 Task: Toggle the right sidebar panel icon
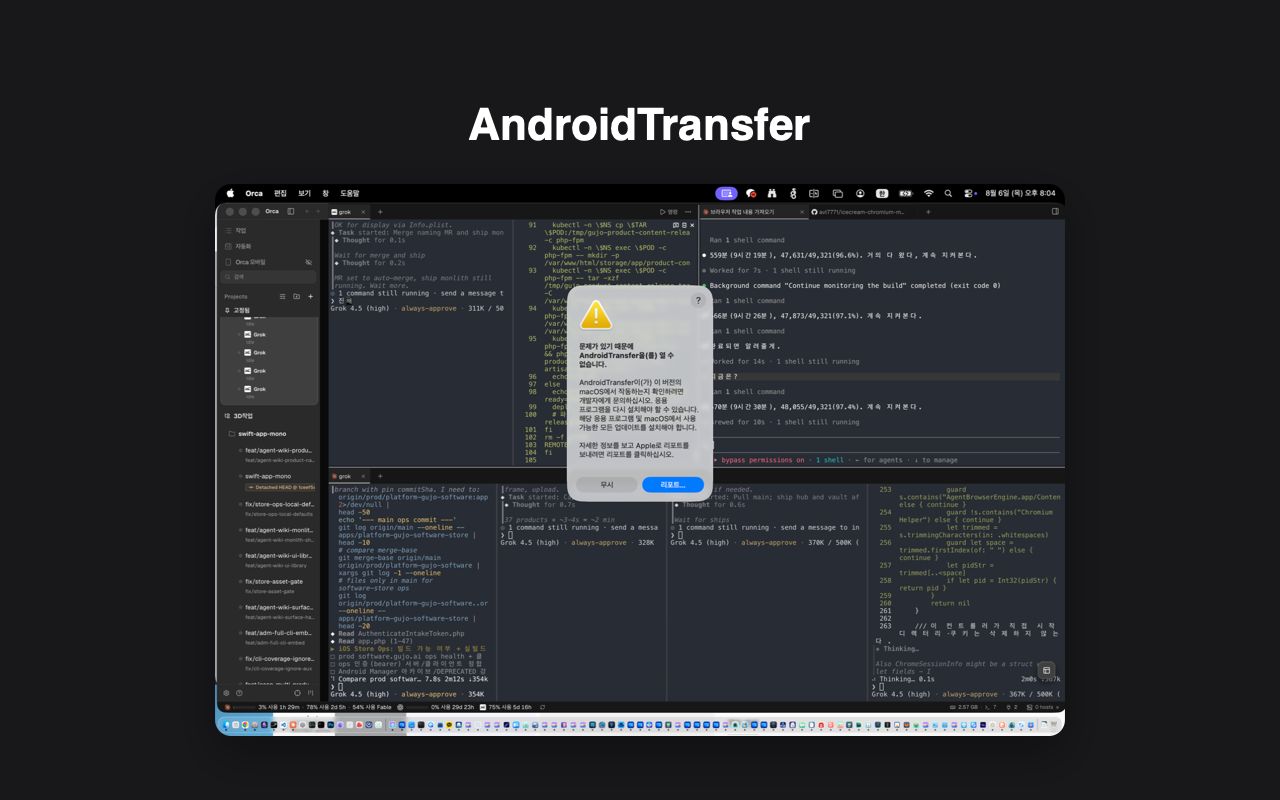click(x=1054, y=212)
